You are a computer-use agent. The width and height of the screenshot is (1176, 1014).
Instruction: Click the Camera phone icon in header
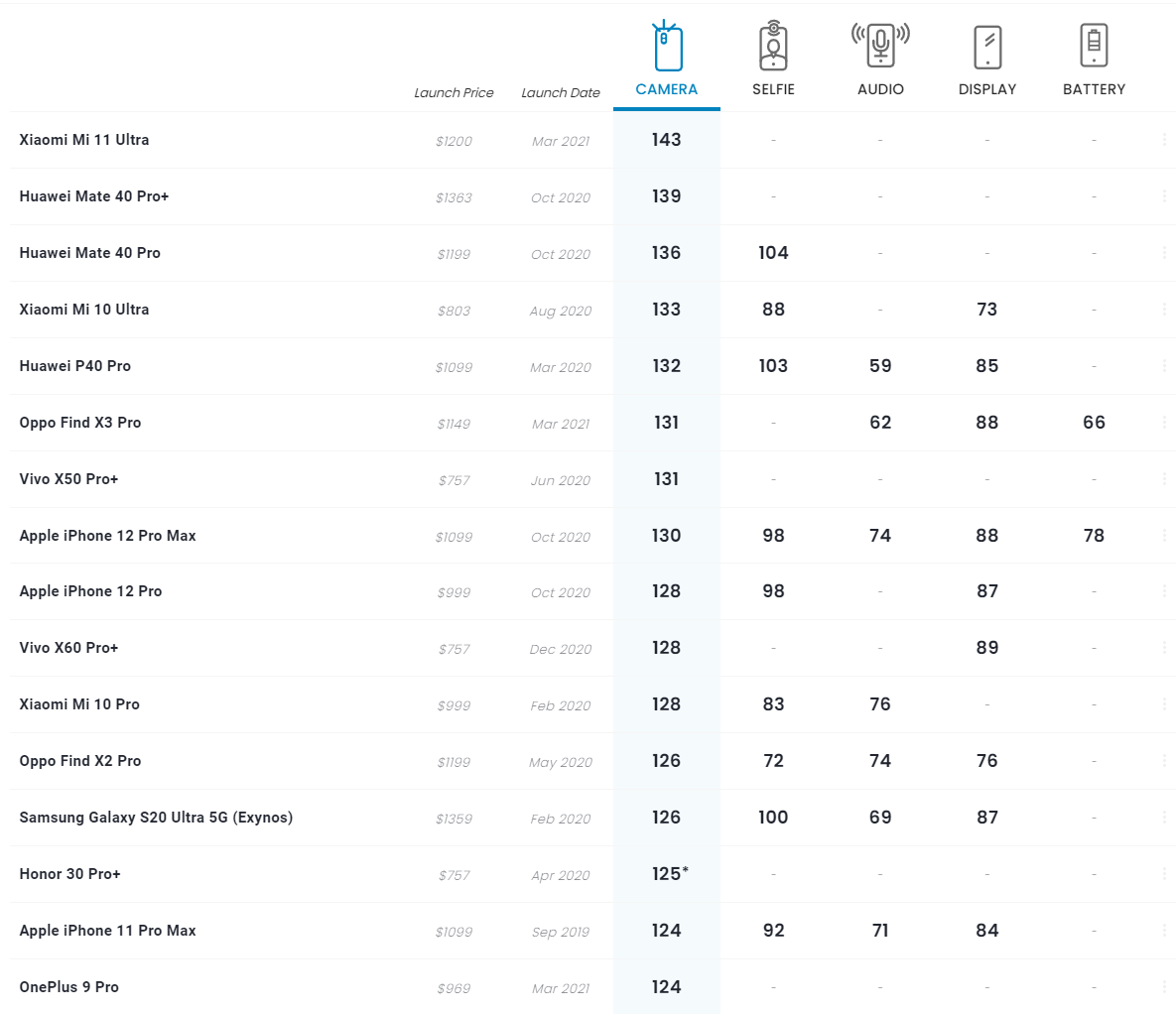pos(667,47)
